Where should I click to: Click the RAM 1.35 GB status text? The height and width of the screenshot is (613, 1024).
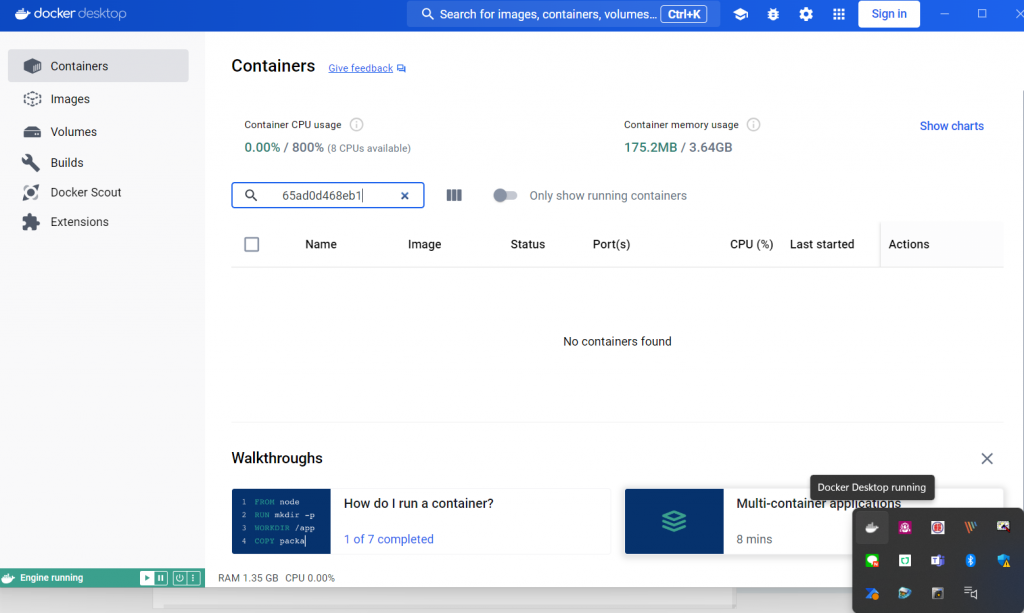click(248, 578)
